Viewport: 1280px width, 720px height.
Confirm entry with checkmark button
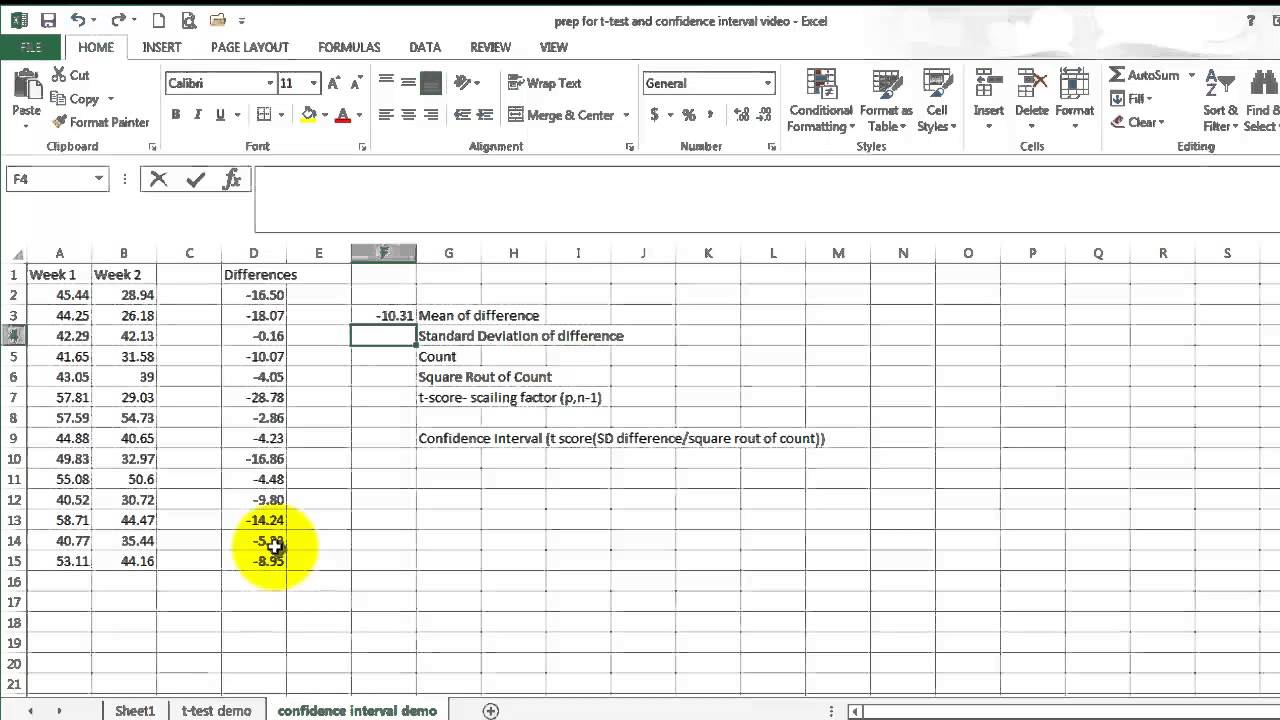pos(195,179)
